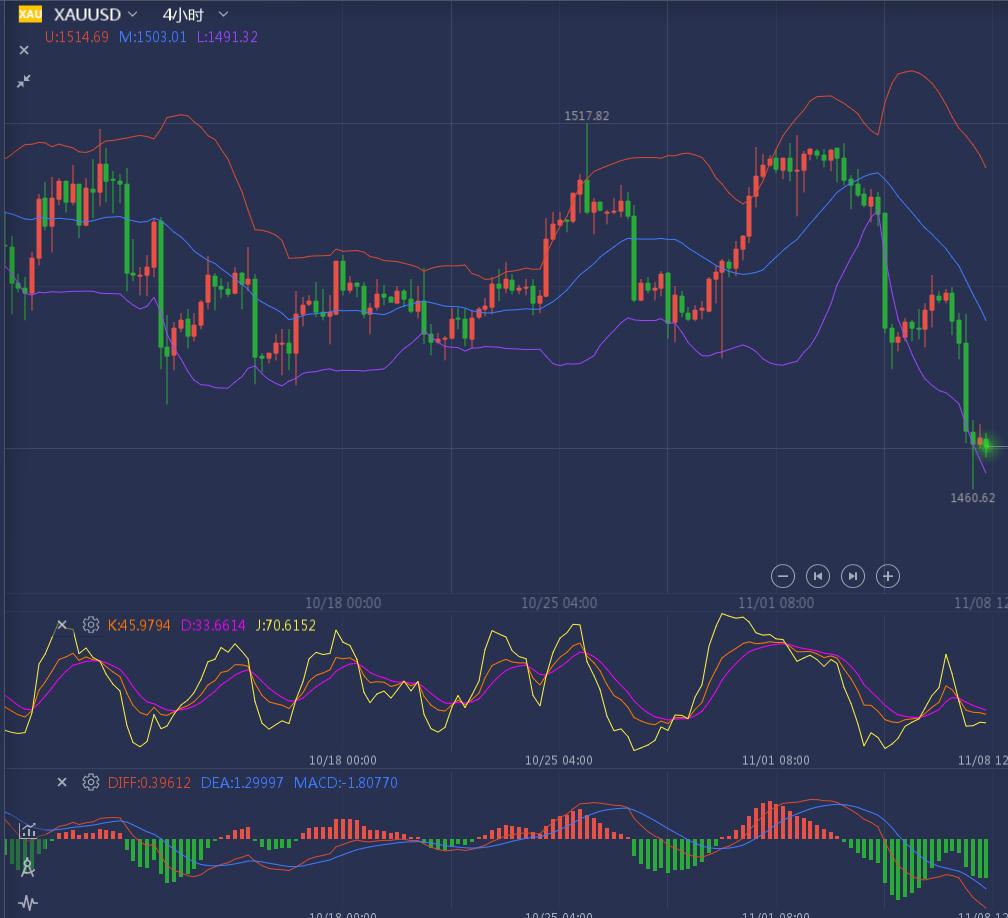Close the MACD indicator panel
The height and width of the screenshot is (918, 1008).
(x=62, y=782)
